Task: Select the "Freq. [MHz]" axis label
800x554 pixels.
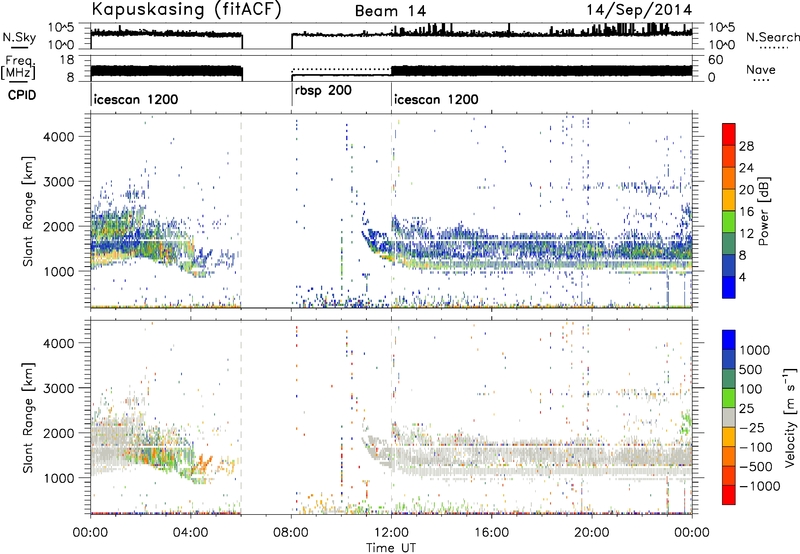Action: pos(19,67)
